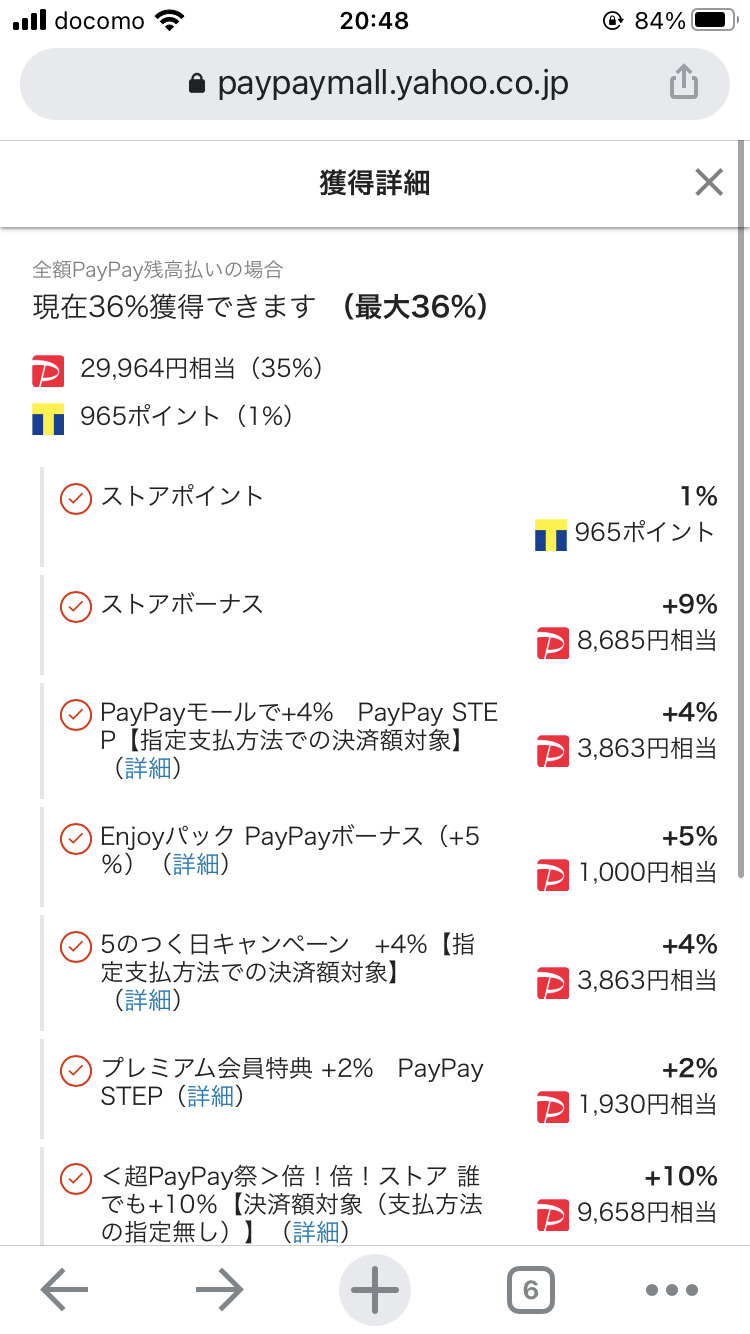The height and width of the screenshot is (1334, 750).
Task: Tap the T-Point logo beside 965ポイント (1%)
Action: click(x=48, y=418)
